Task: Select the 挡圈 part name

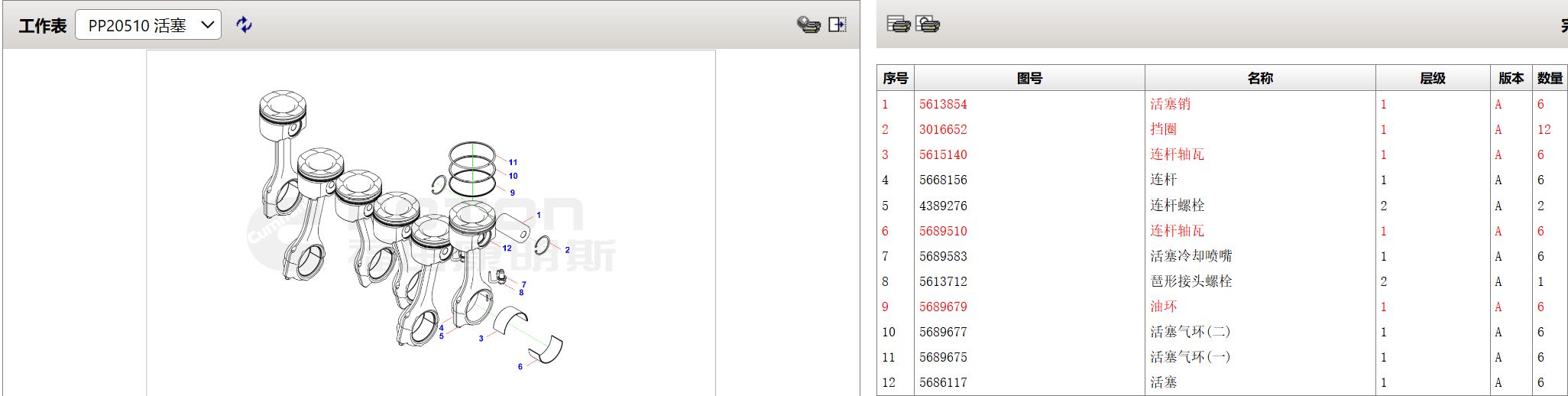Action: coord(1163,129)
